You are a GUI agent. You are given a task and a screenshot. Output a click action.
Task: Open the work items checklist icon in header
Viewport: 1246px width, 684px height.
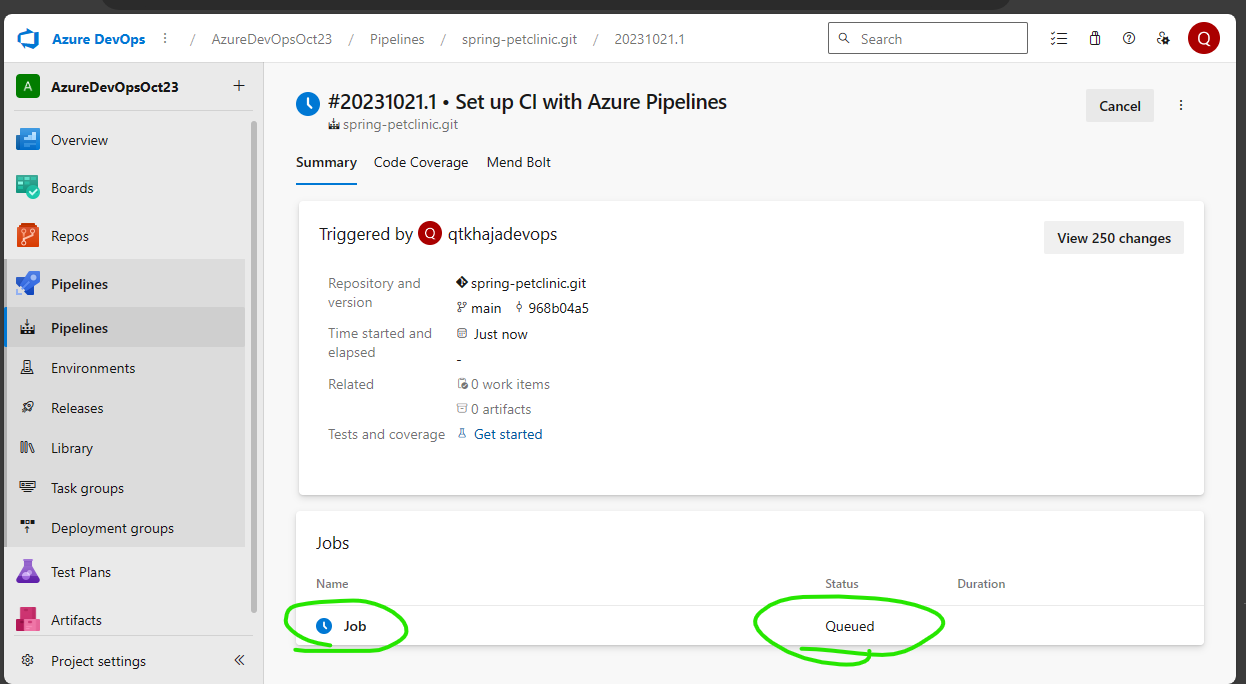[x=1059, y=39]
